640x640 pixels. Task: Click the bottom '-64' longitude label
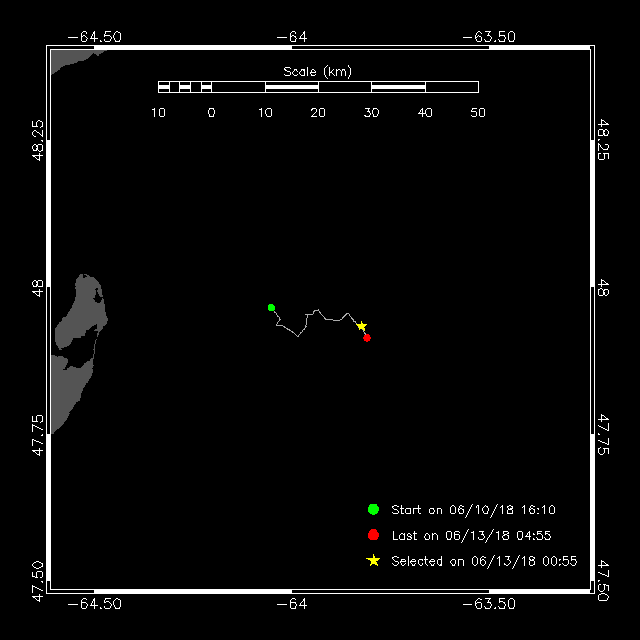pyautogui.click(x=292, y=604)
